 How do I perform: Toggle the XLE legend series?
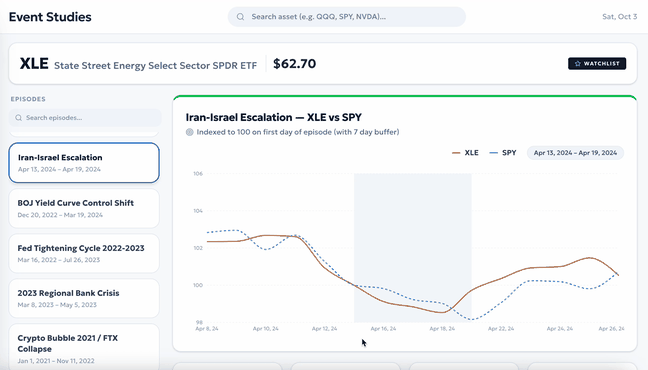(465, 153)
